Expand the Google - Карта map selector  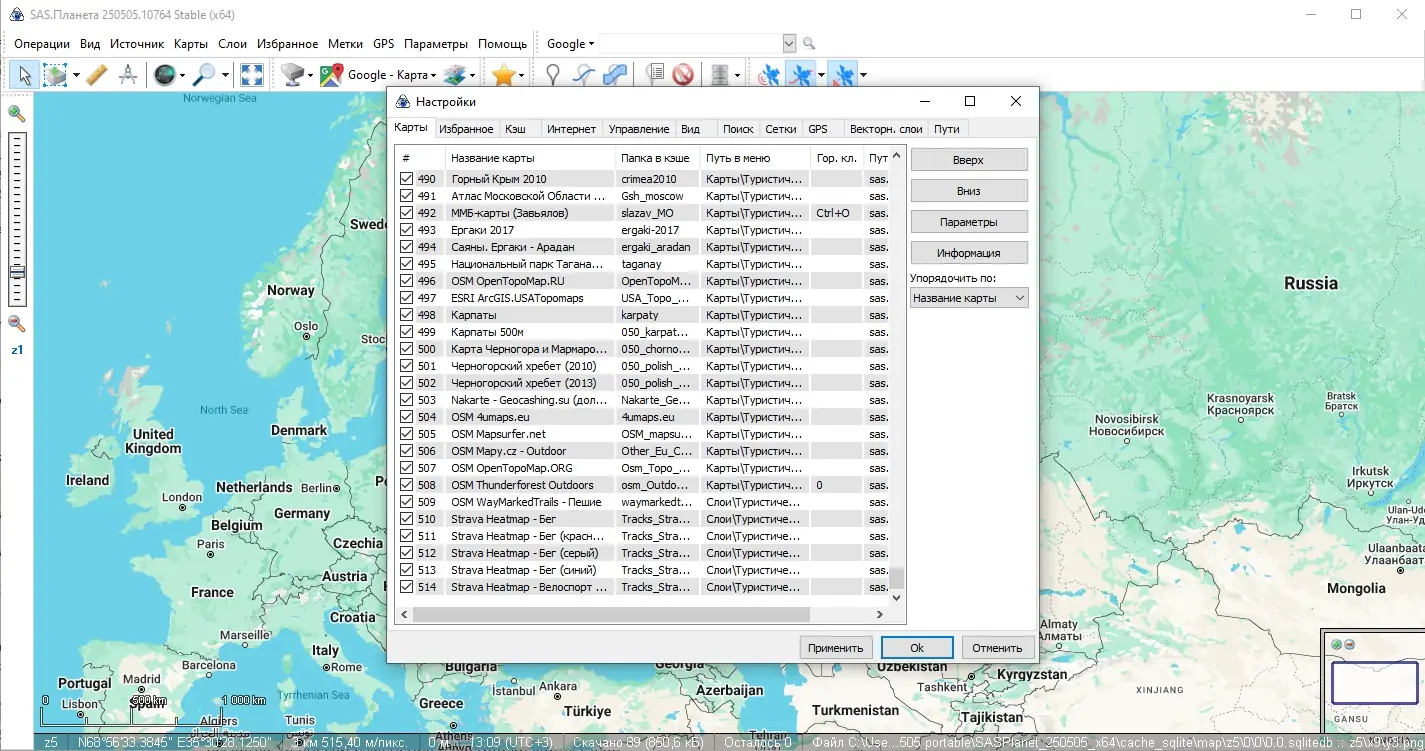point(392,75)
